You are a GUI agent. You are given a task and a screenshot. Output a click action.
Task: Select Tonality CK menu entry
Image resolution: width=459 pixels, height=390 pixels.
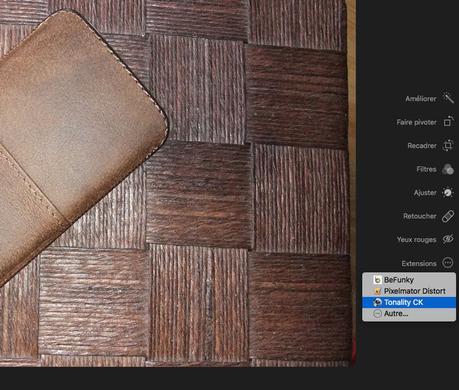(x=409, y=302)
